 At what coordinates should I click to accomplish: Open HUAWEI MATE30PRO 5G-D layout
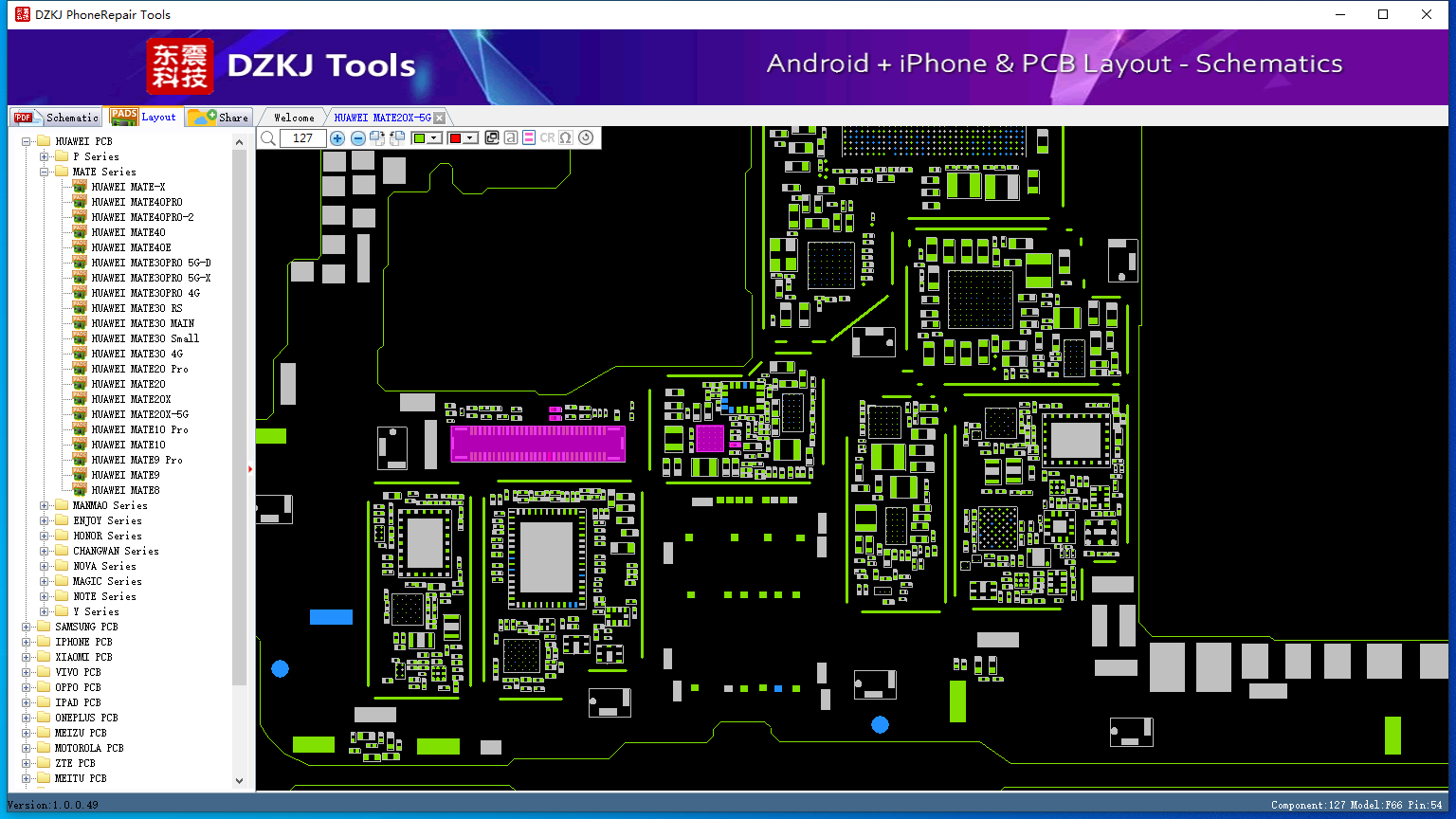click(x=151, y=263)
